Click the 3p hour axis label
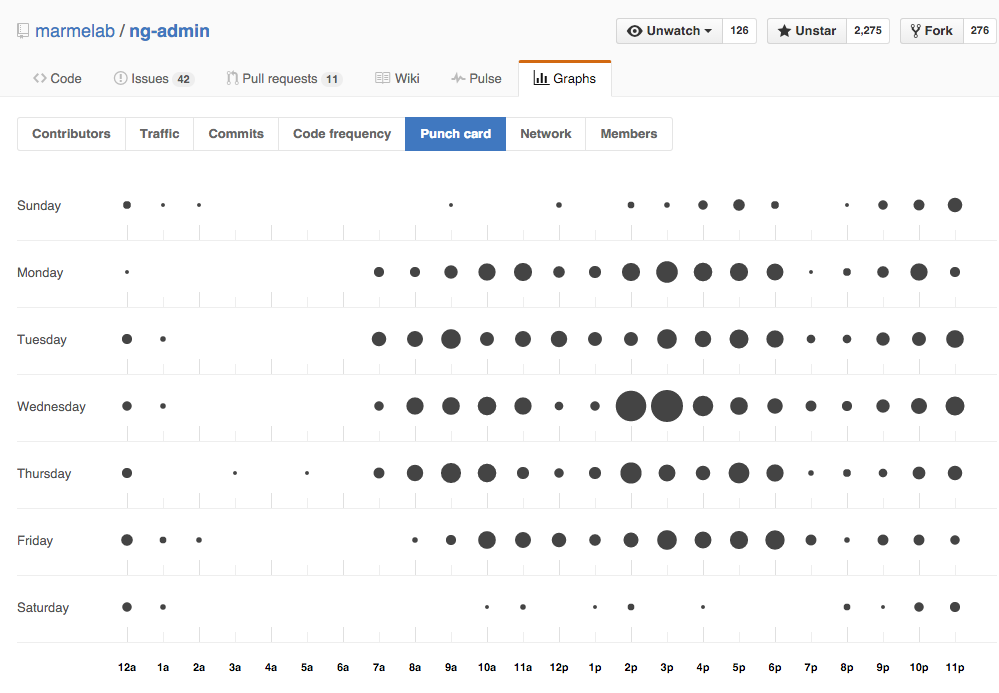This screenshot has width=999, height=693. (667, 668)
